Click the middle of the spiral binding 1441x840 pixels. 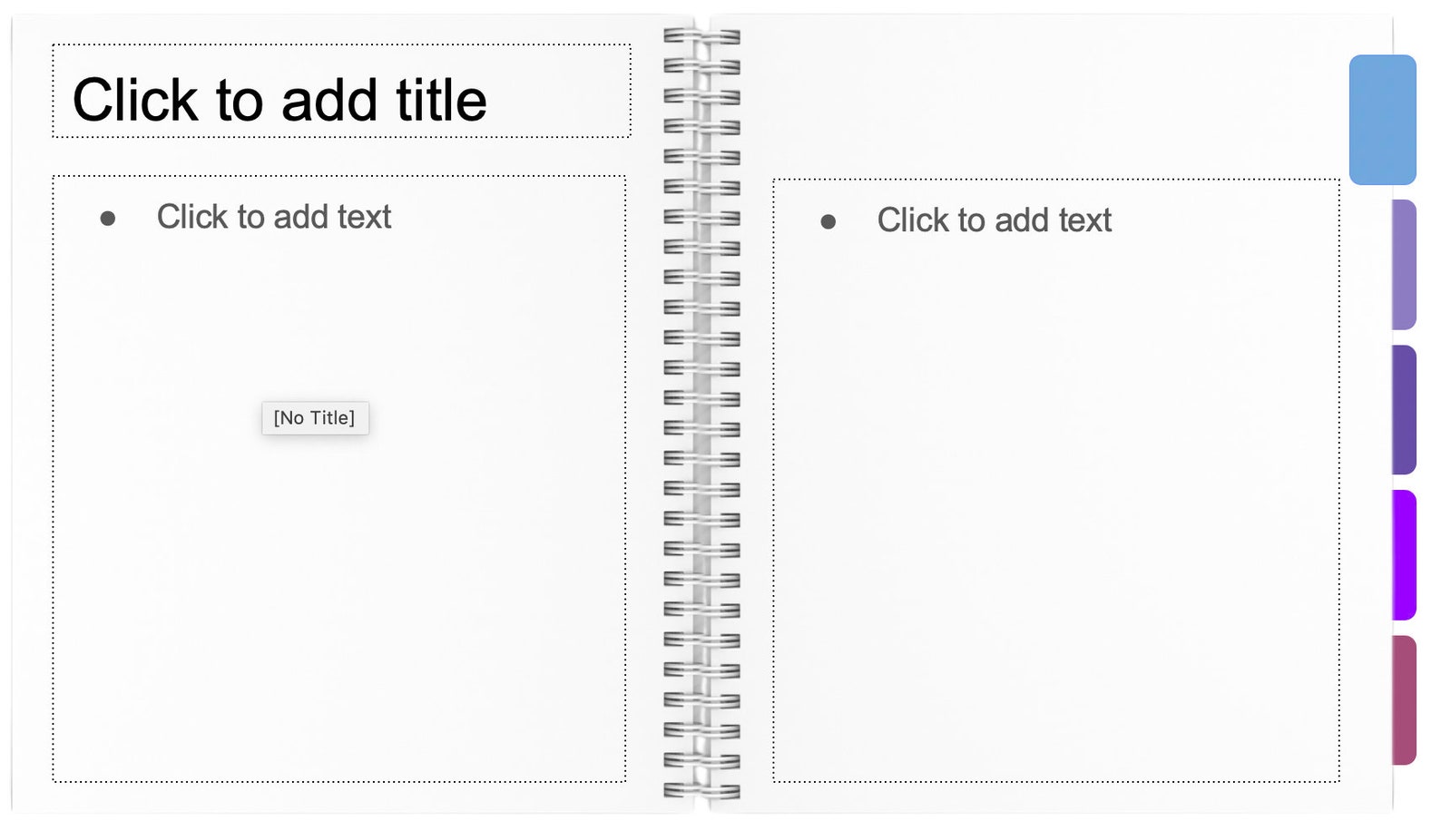point(701,414)
